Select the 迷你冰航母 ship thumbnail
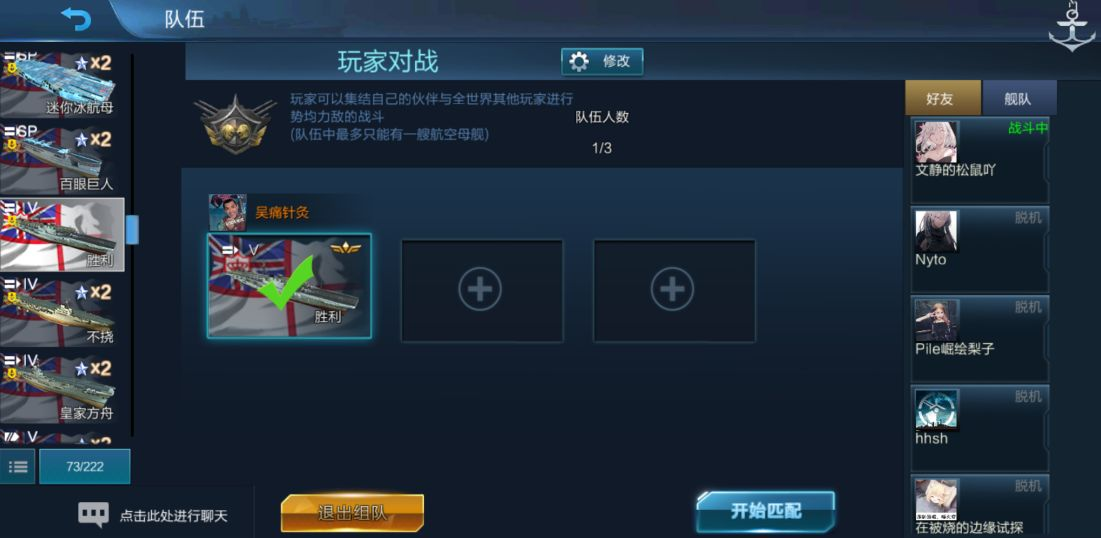The width and height of the screenshot is (1101, 538). [x=62, y=85]
